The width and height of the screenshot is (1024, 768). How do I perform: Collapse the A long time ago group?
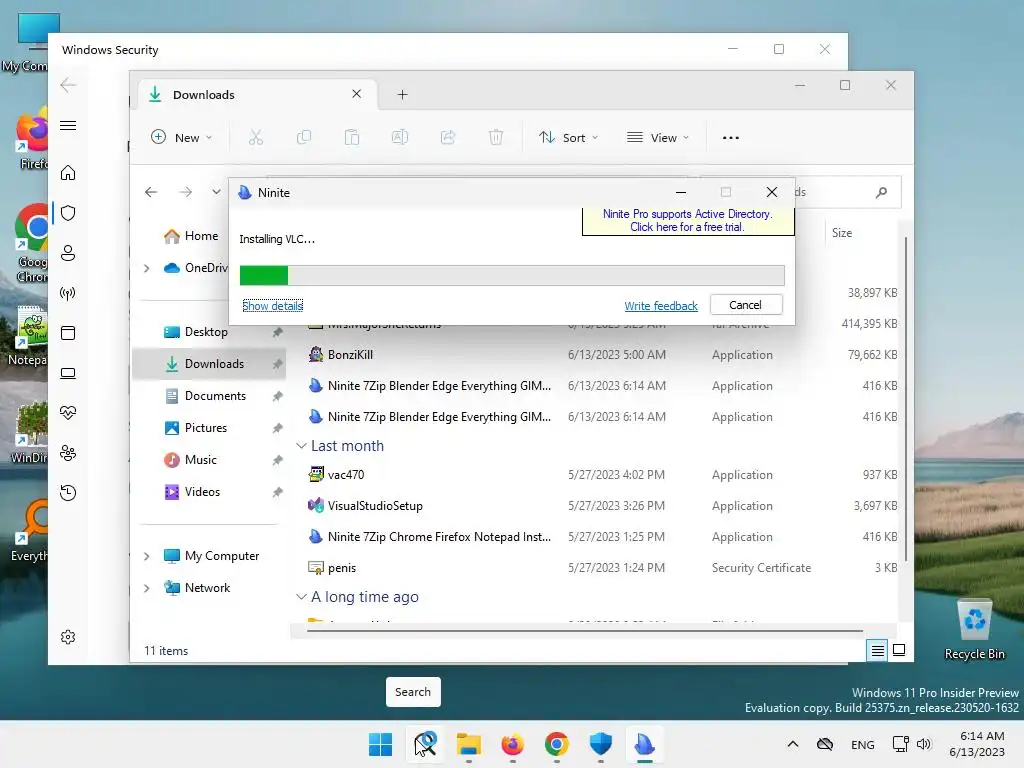(x=301, y=597)
